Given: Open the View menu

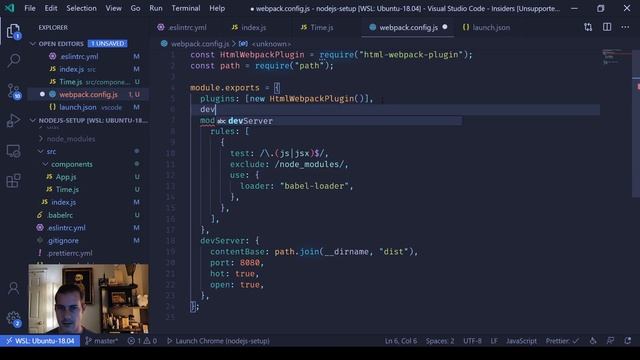Looking at the screenshot, I should click(x=113, y=8).
